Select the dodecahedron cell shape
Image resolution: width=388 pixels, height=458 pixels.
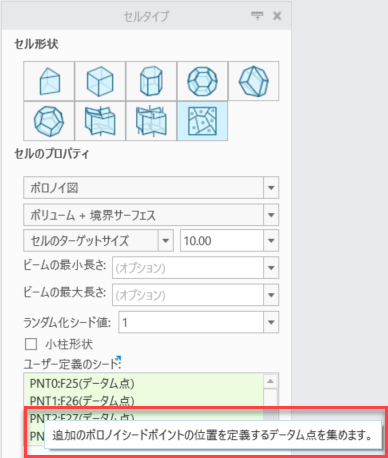pyautogui.click(x=49, y=121)
